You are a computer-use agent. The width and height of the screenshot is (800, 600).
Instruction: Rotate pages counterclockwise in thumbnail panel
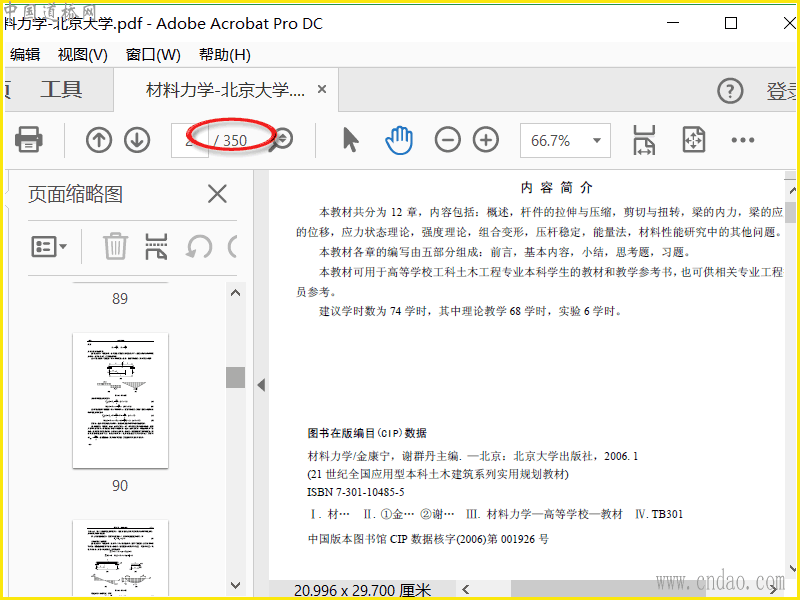tap(198, 247)
